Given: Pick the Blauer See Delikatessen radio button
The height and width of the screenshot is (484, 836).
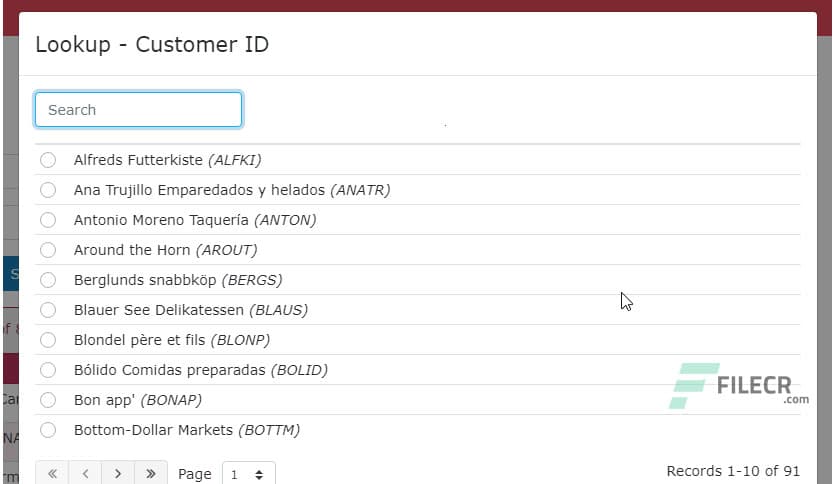Looking at the screenshot, I should (x=48, y=310).
